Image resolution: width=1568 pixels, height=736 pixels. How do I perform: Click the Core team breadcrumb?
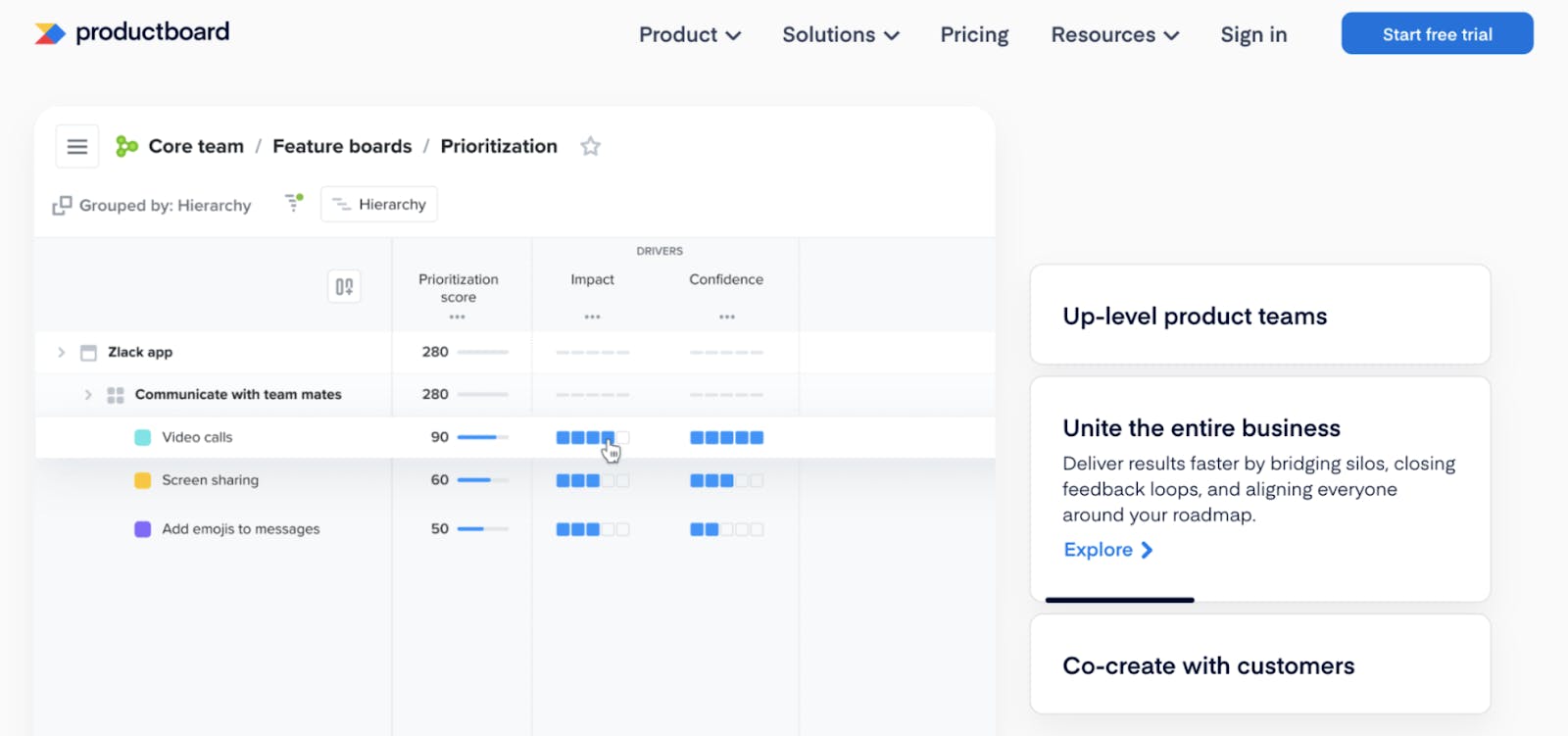point(196,147)
